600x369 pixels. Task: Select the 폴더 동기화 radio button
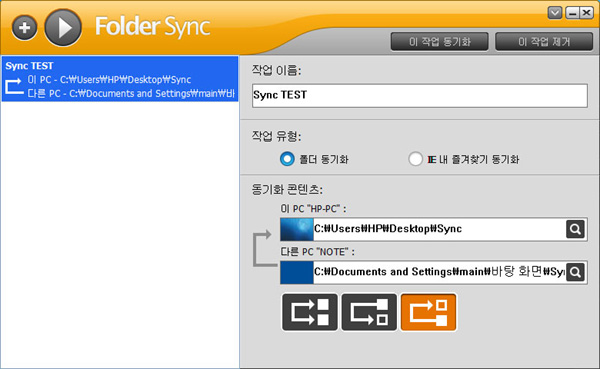pos(287,158)
